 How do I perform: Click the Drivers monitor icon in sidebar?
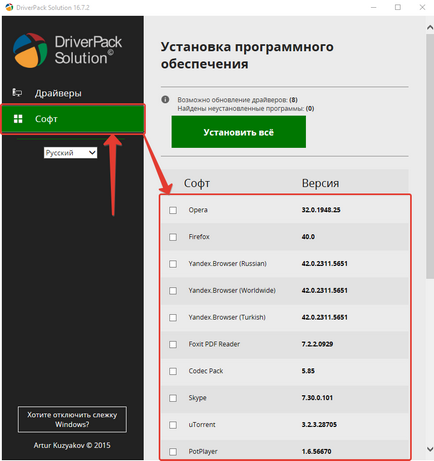[17, 92]
